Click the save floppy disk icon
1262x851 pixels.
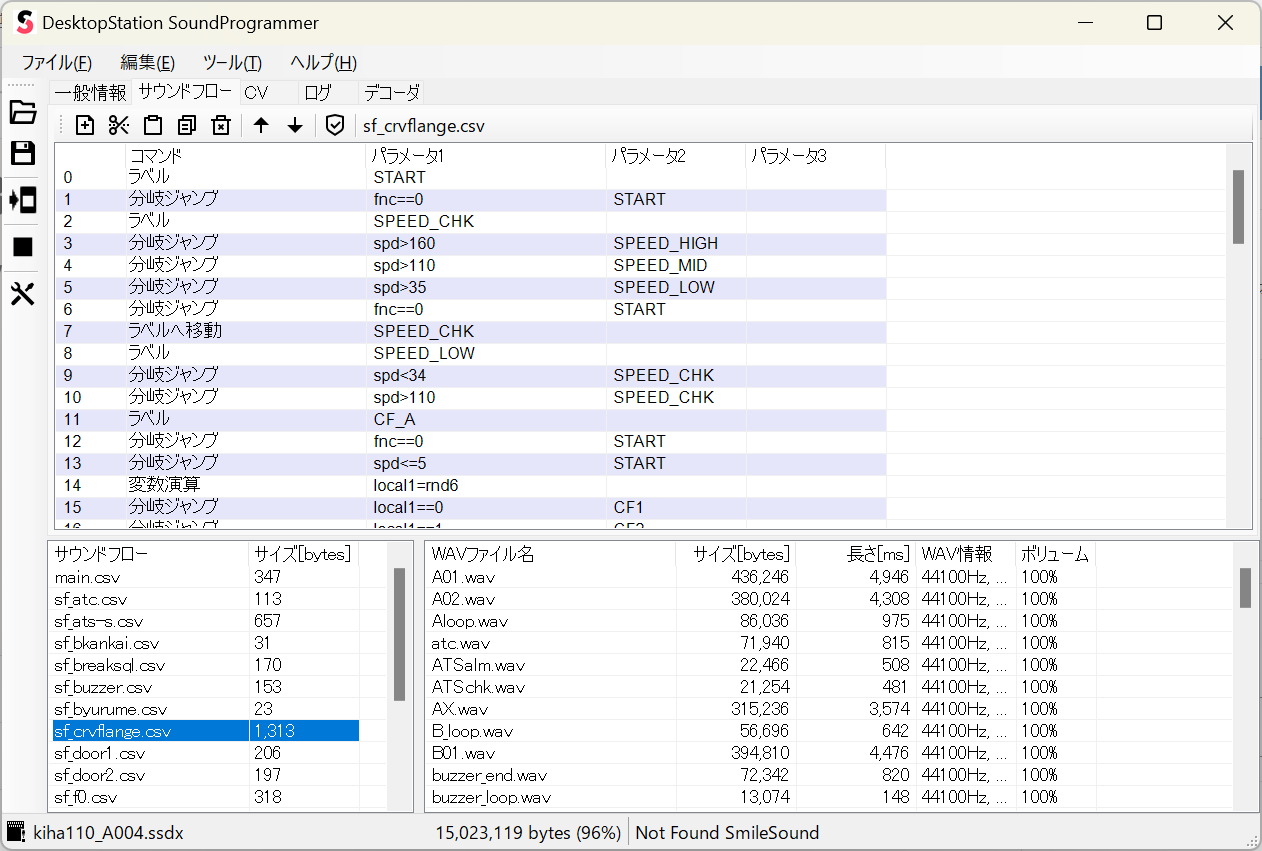point(22,153)
